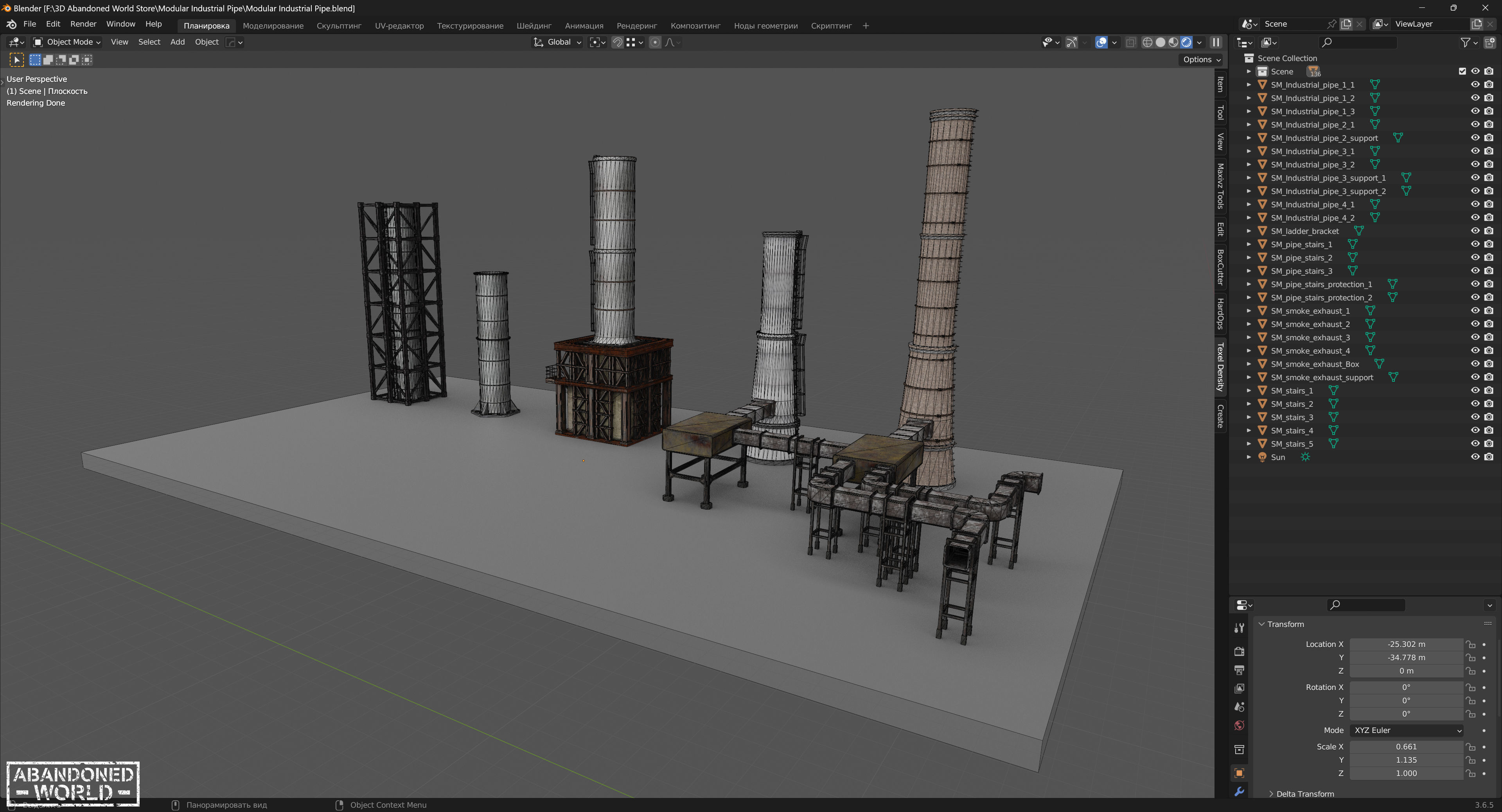Open Render menu
Image resolution: width=1502 pixels, height=812 pixels.
pos(83,24)
